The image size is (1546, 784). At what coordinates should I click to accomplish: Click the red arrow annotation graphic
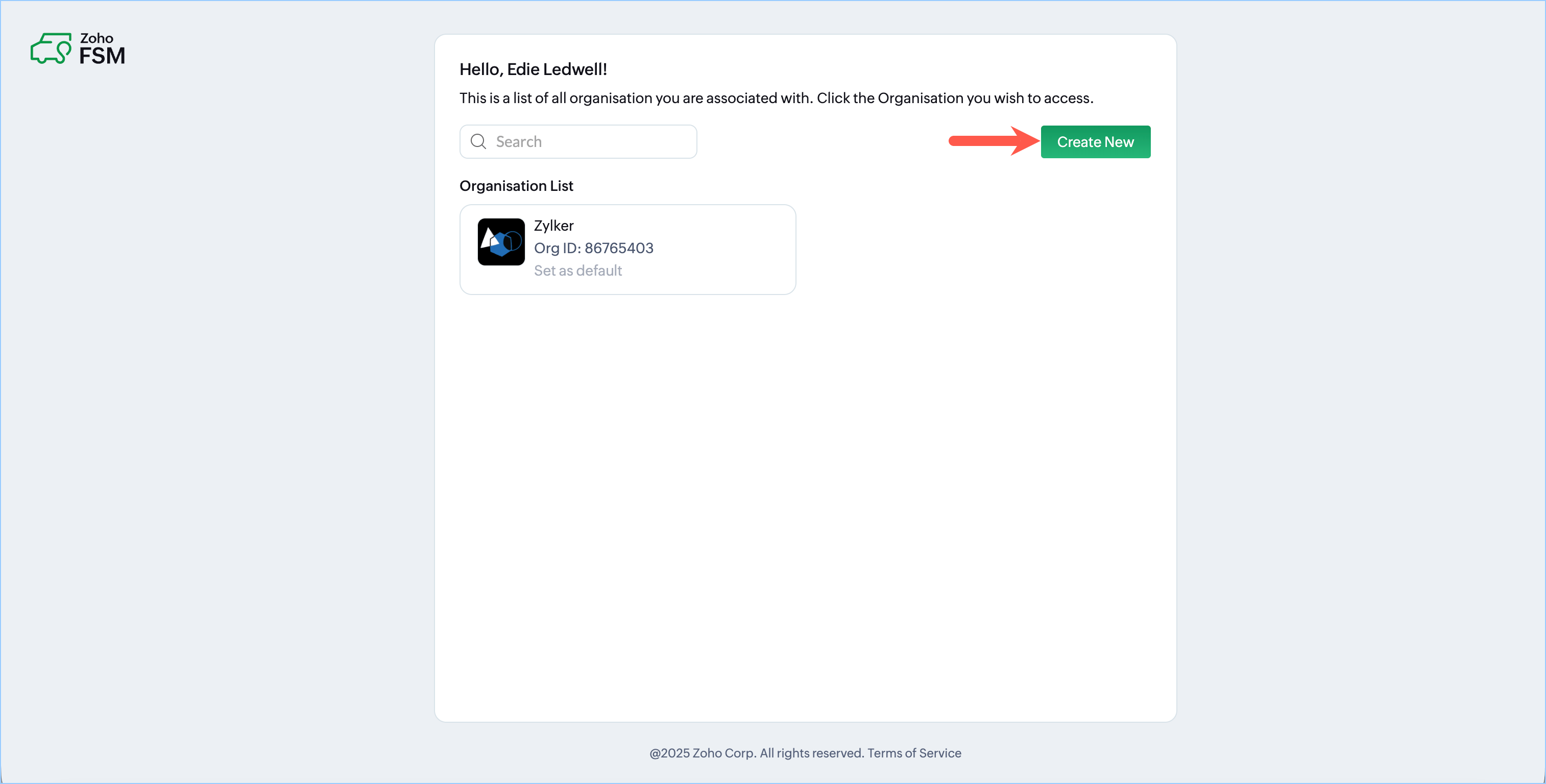pos(992,141)
